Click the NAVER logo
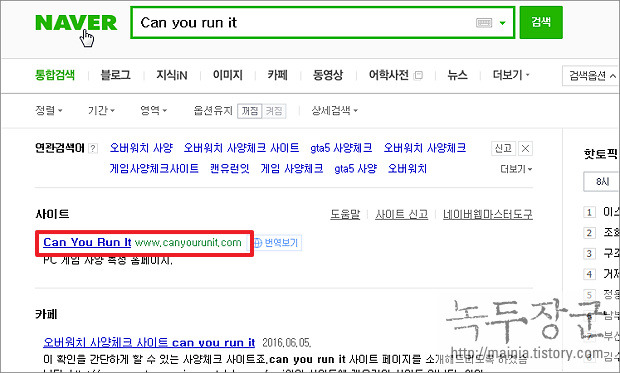The image size is (620, 373). click(x=76, y=23)
